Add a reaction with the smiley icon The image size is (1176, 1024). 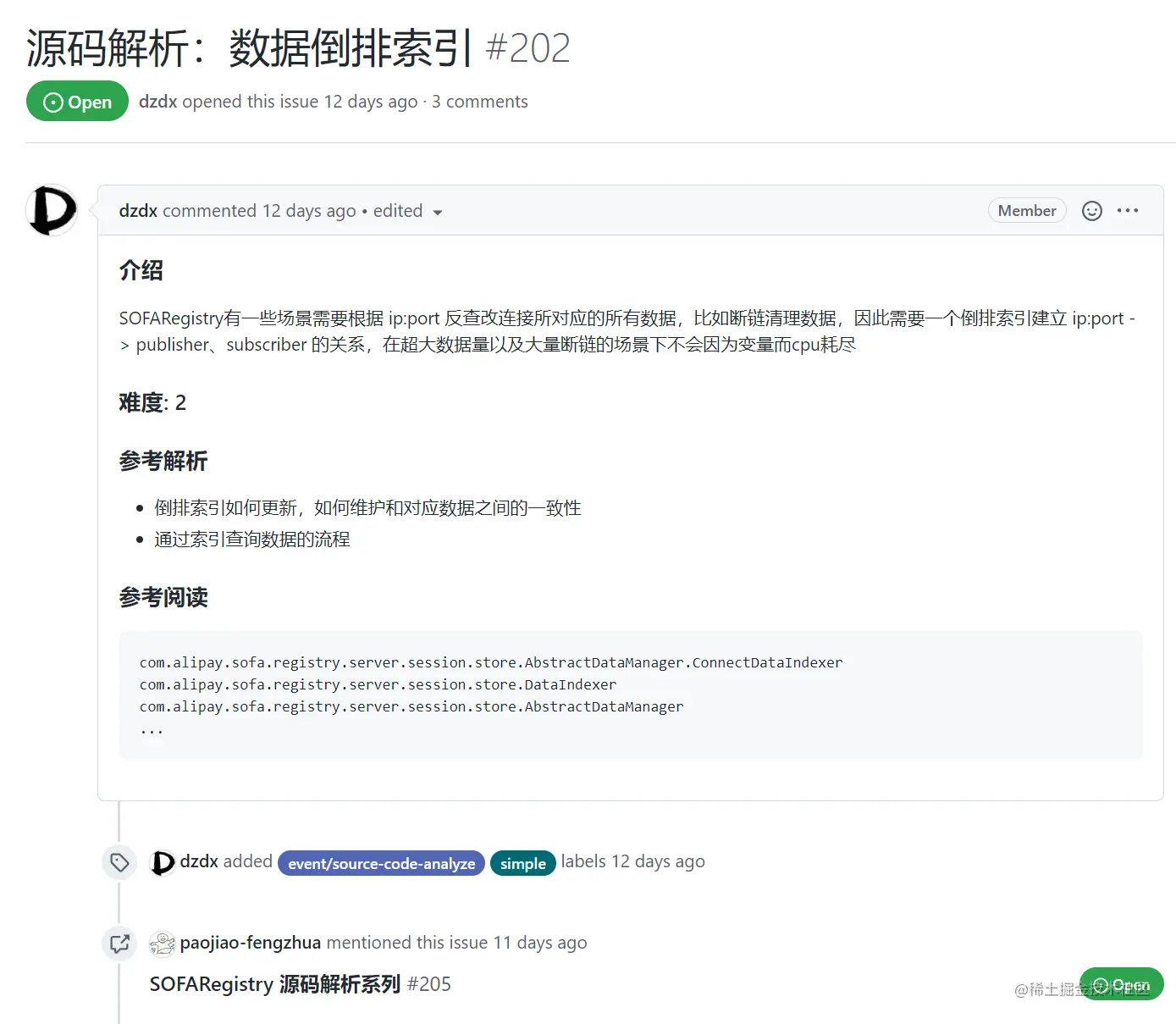pos(1092,211)
